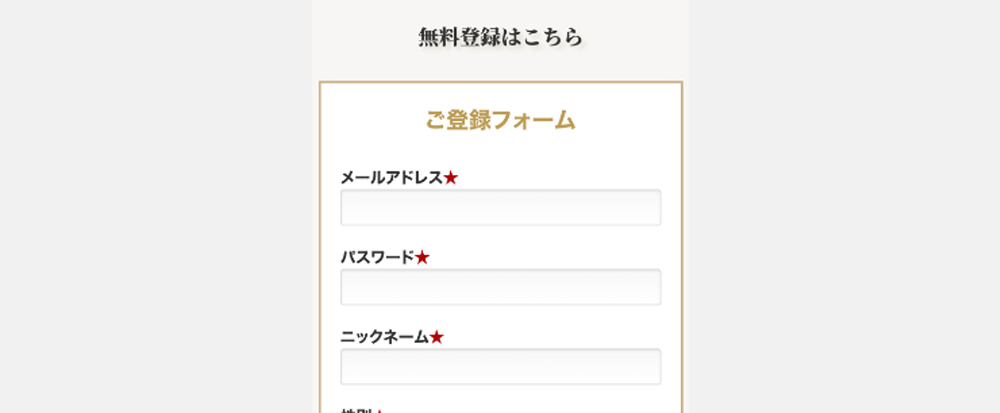This screenshot has height=413, width=1000.
Task: Click white space right of ご登録フォーム
Action: 628,121
